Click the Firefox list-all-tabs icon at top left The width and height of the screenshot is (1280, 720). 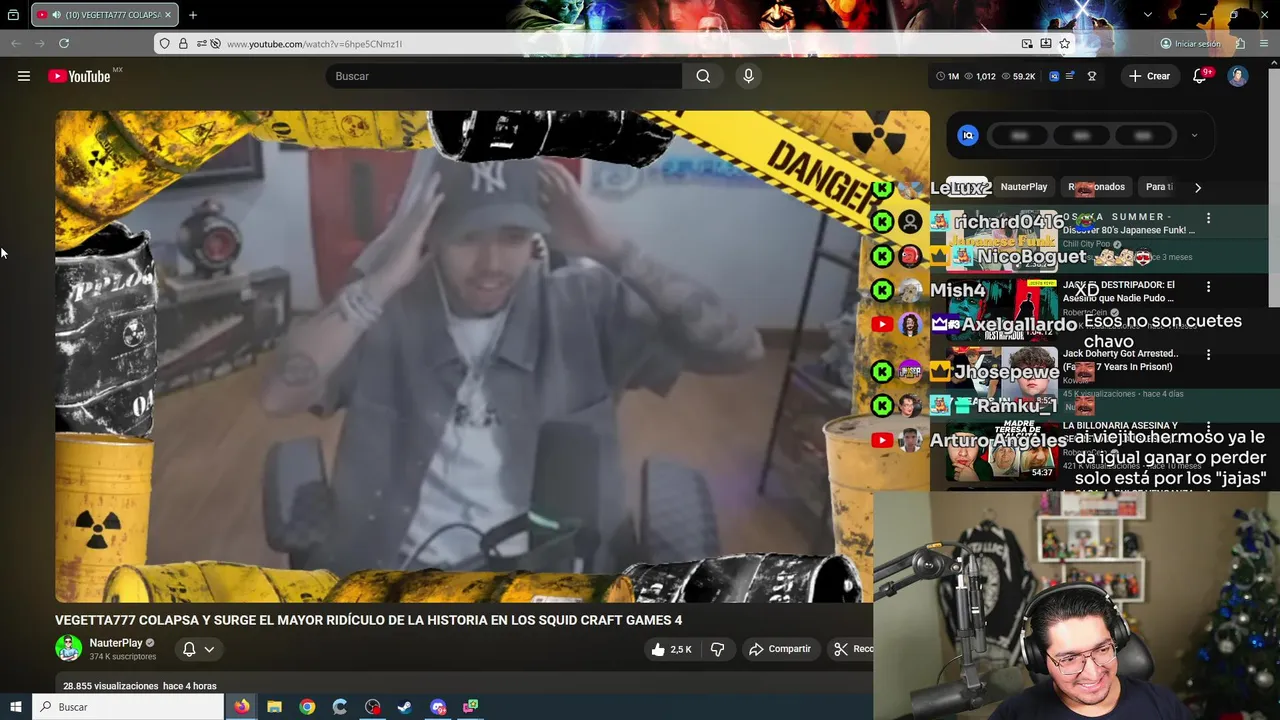[13, 15]
